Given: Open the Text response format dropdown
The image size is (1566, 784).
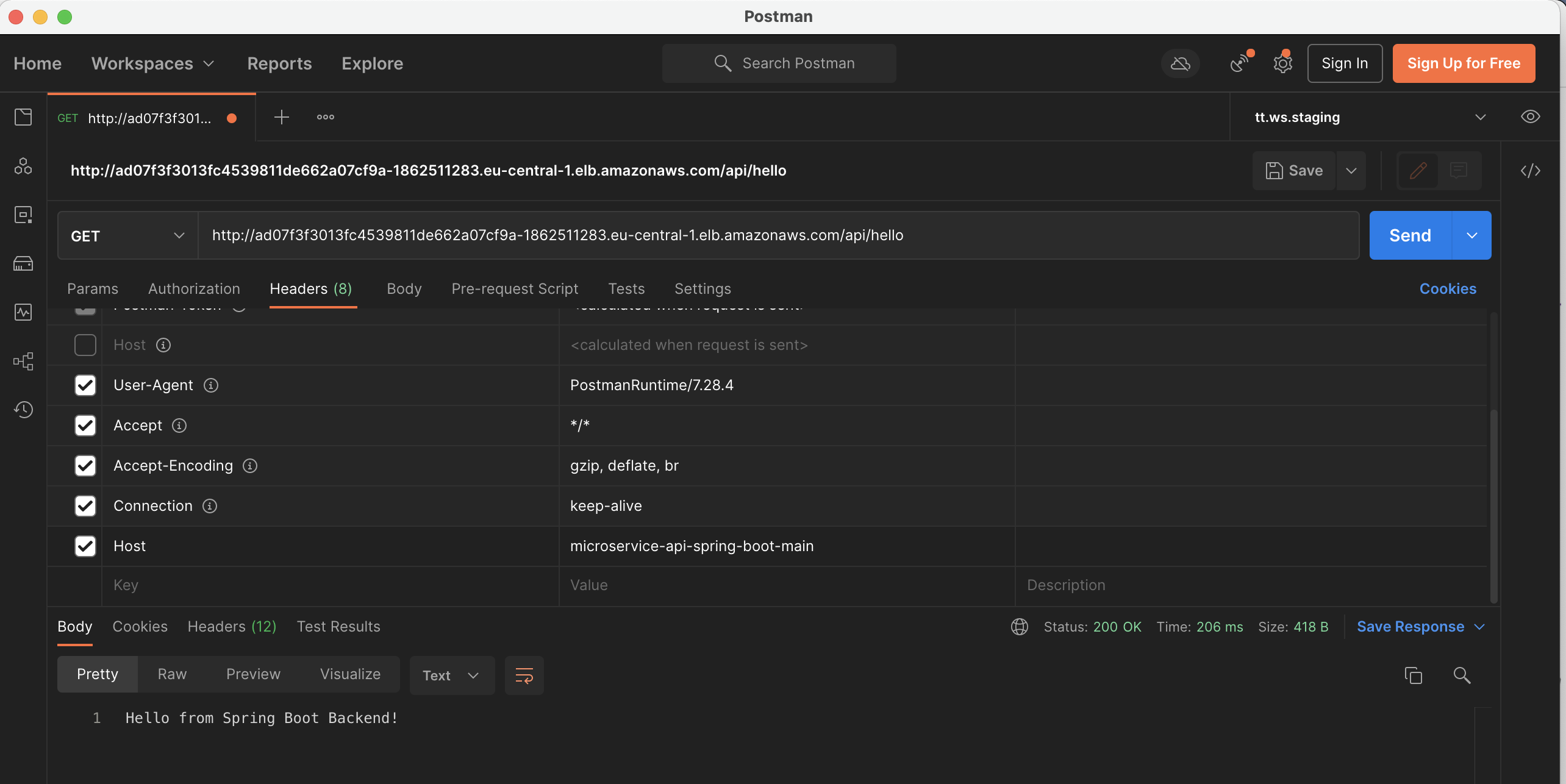Looking at the screenshot, I should (x=451, y=675).
